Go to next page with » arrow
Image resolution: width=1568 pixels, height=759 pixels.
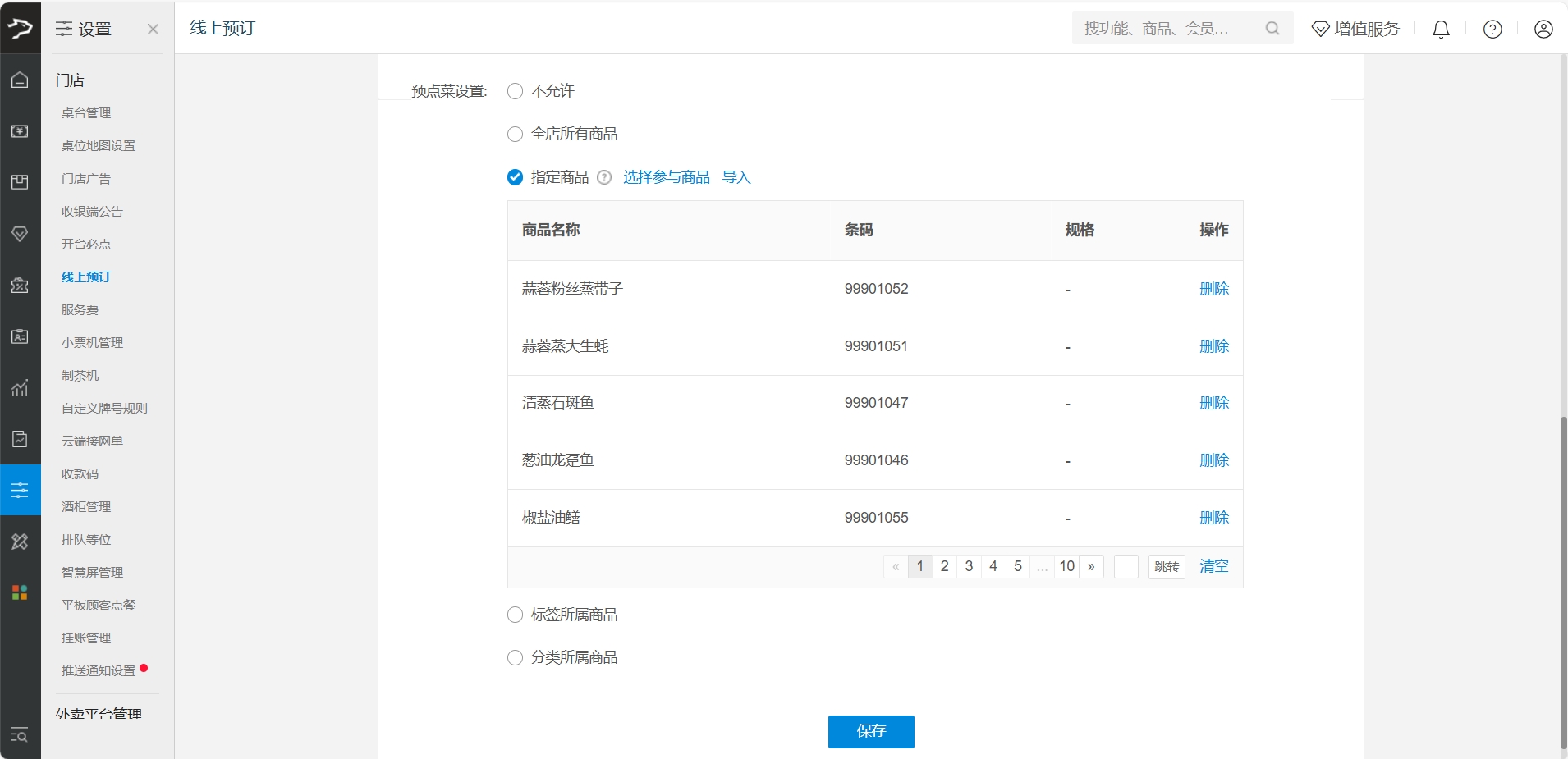tap(1091, 566)
